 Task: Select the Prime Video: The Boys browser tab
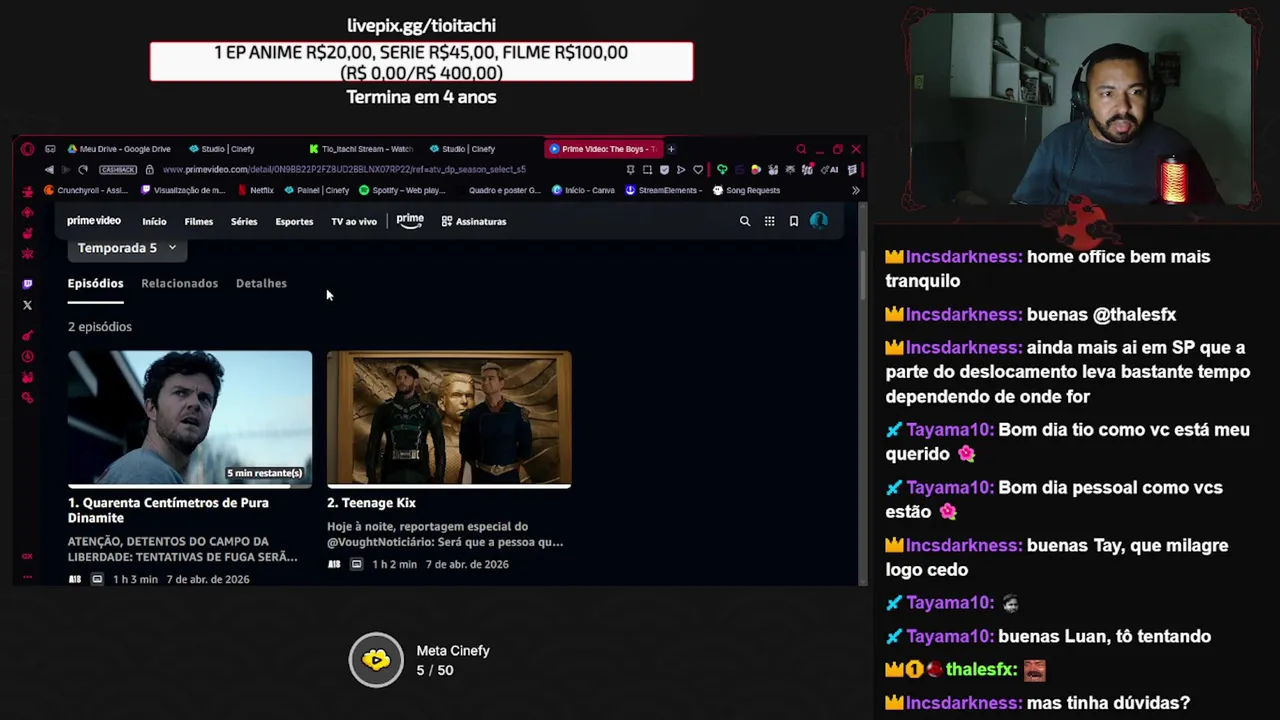pos(603,149)
